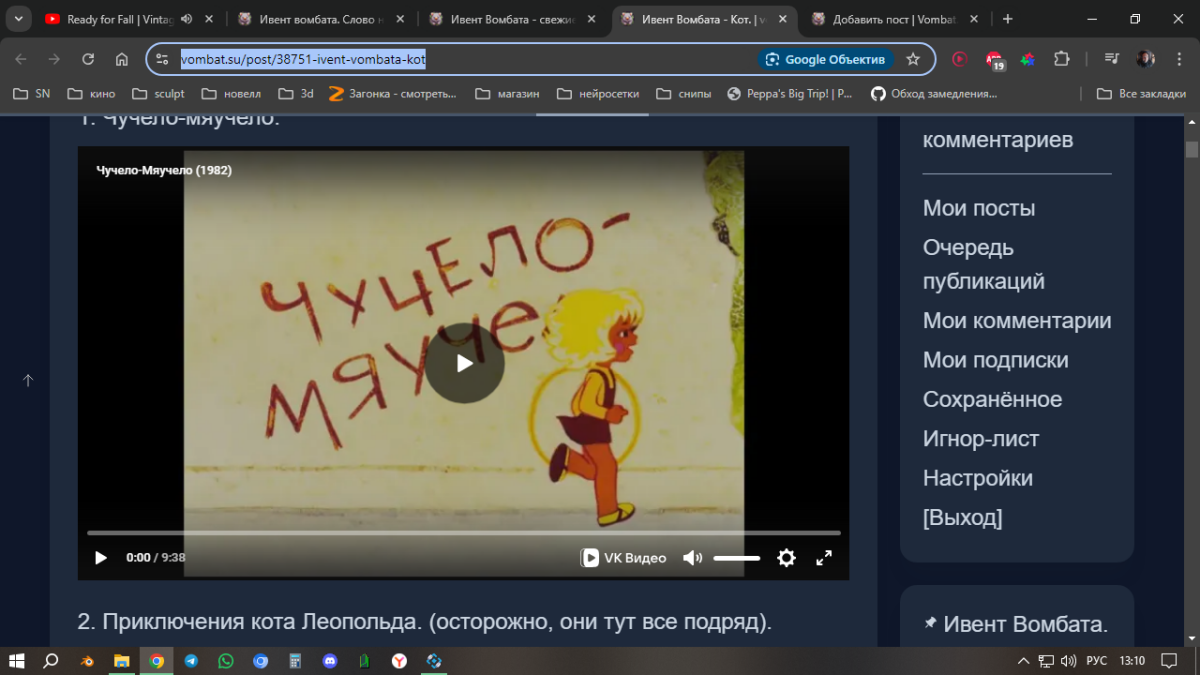Bookmark this page with the star
Viewport: 1200px width, 675px height.
pos(913,59)
